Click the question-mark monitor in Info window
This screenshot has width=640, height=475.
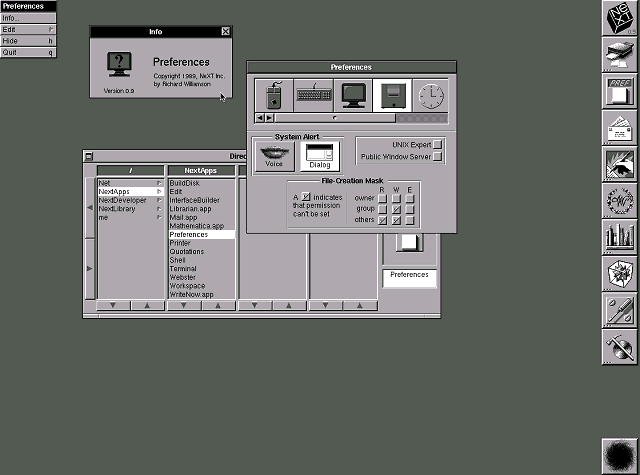click(x=119, y=64)
